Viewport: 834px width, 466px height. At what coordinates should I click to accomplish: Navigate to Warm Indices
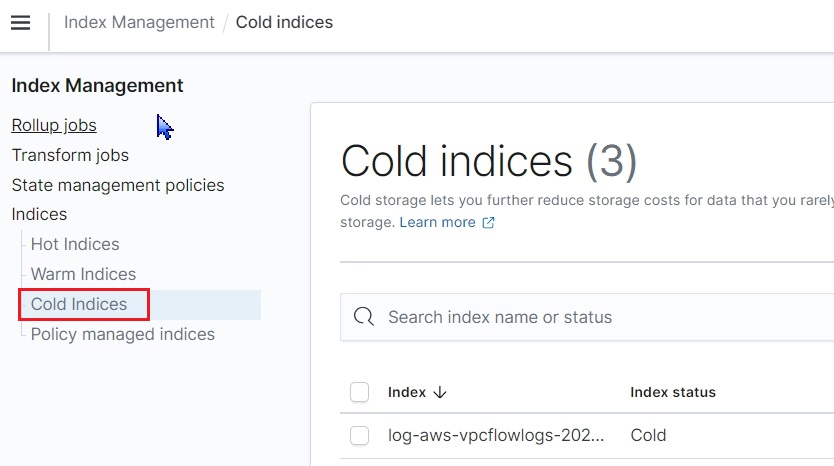83,274
